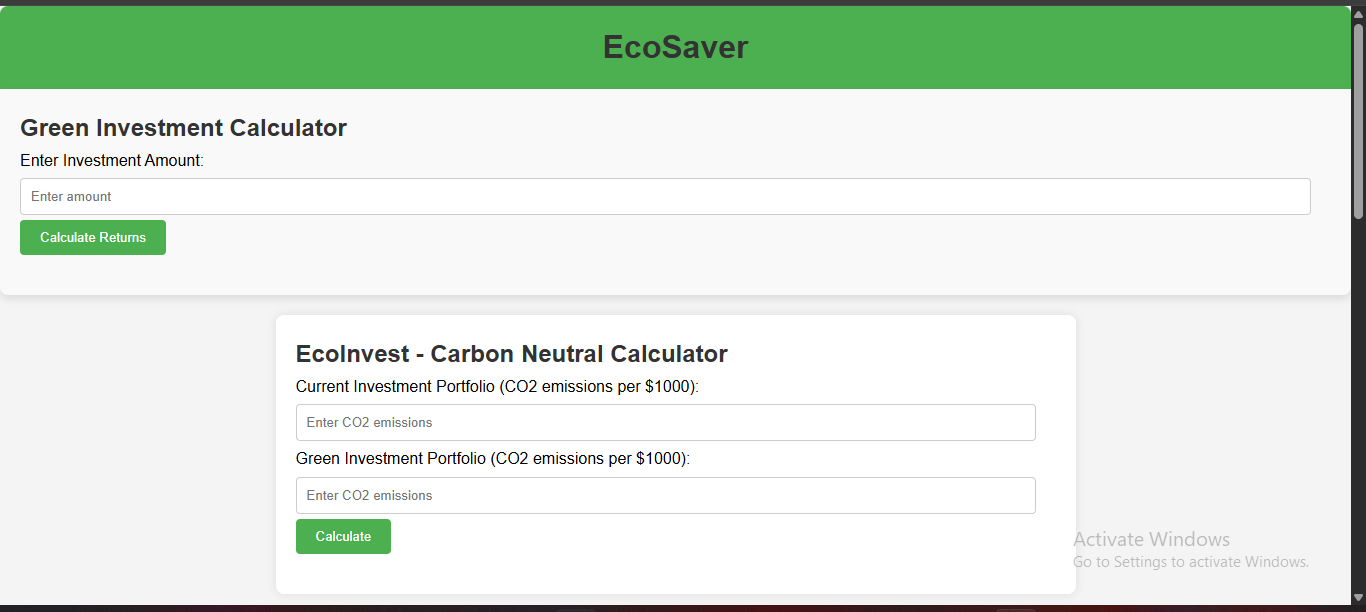Click the scrollbar up arrow
Viewport: 1366px width, 612px height.
[x=1358, y=14]
